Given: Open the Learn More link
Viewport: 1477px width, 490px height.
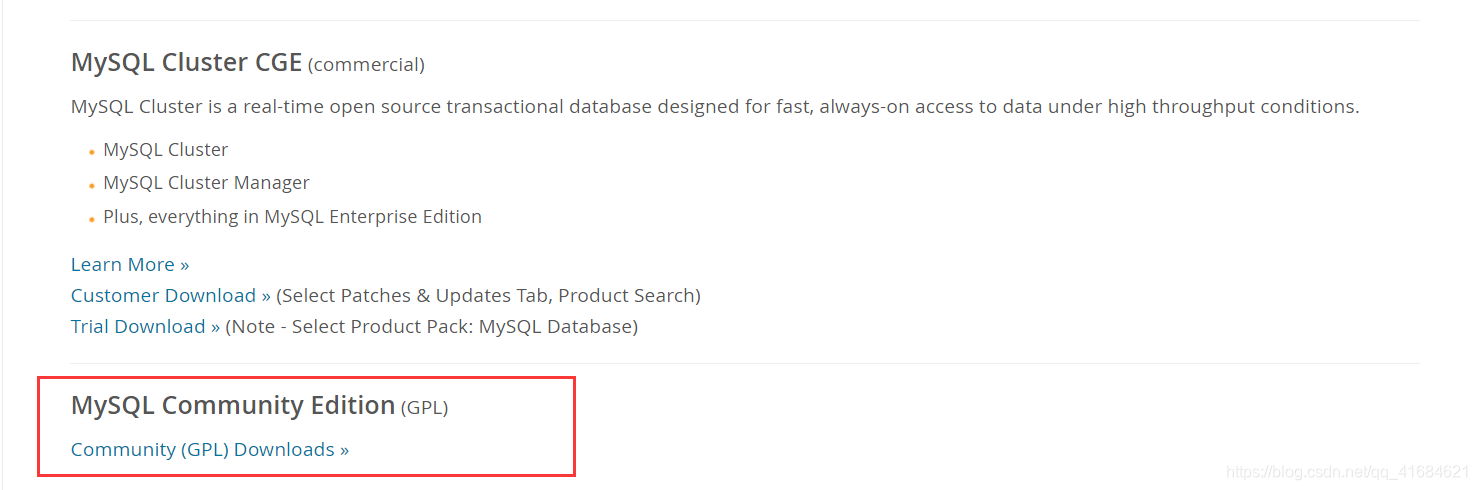Looking at the screenshot, I should click(130, 265).
